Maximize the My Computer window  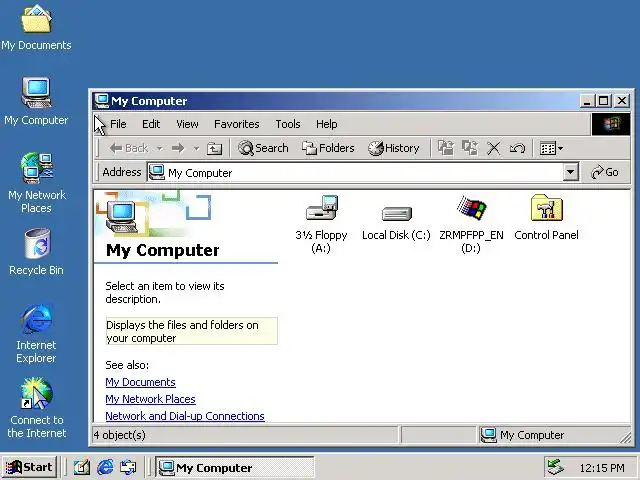[604, 101]
